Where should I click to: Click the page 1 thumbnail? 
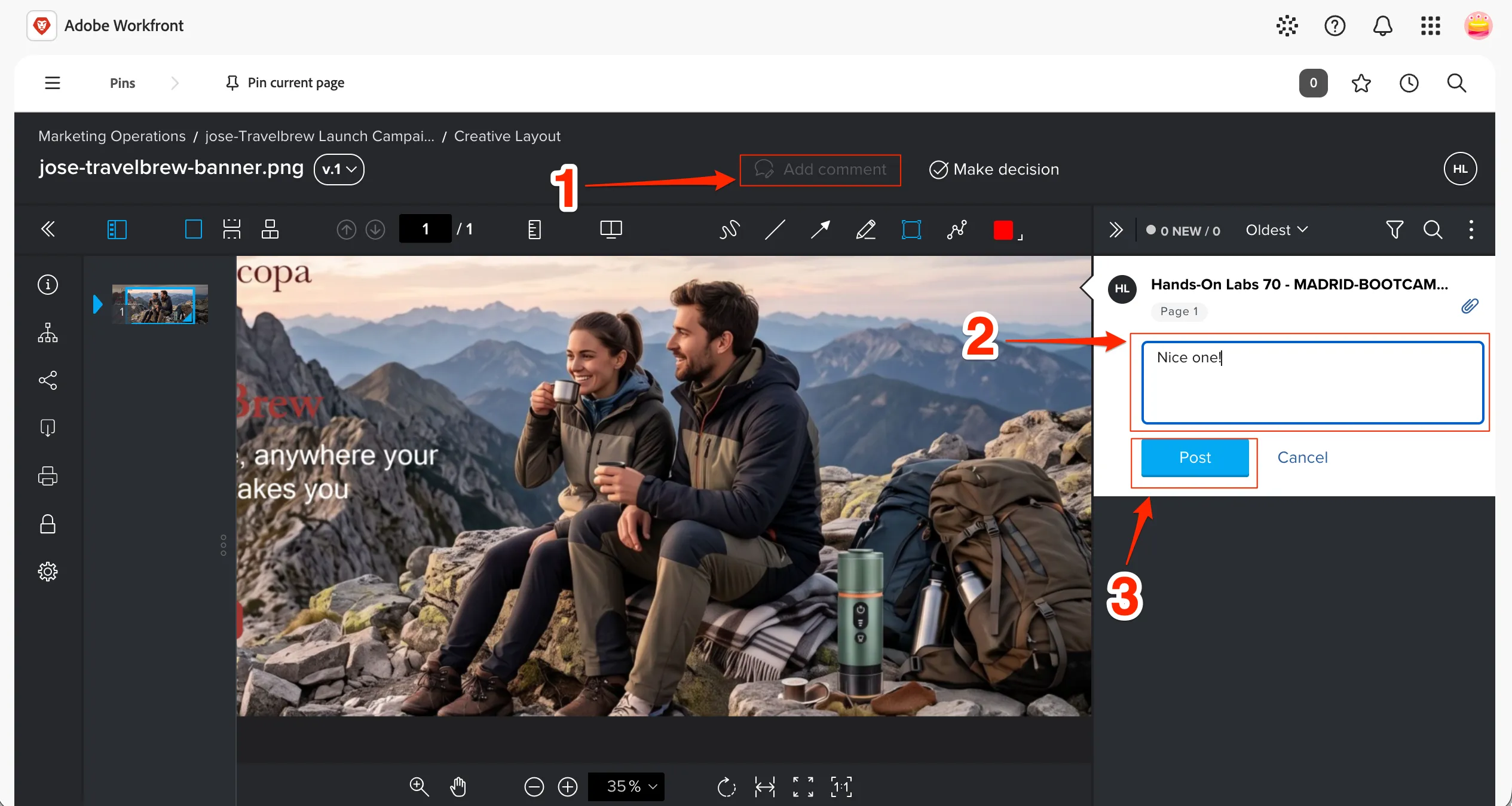pos(160,304)
